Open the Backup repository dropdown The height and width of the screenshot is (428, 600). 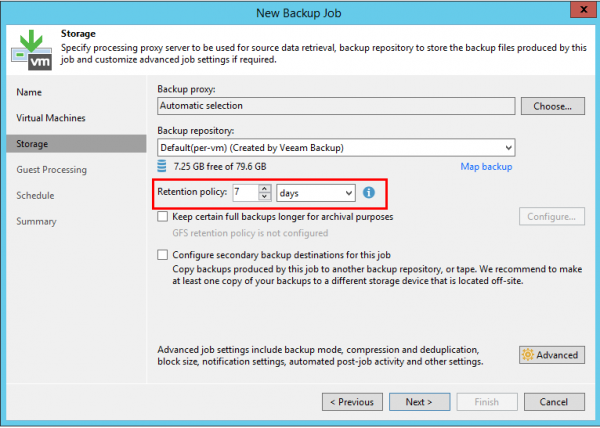click(509, 147)
